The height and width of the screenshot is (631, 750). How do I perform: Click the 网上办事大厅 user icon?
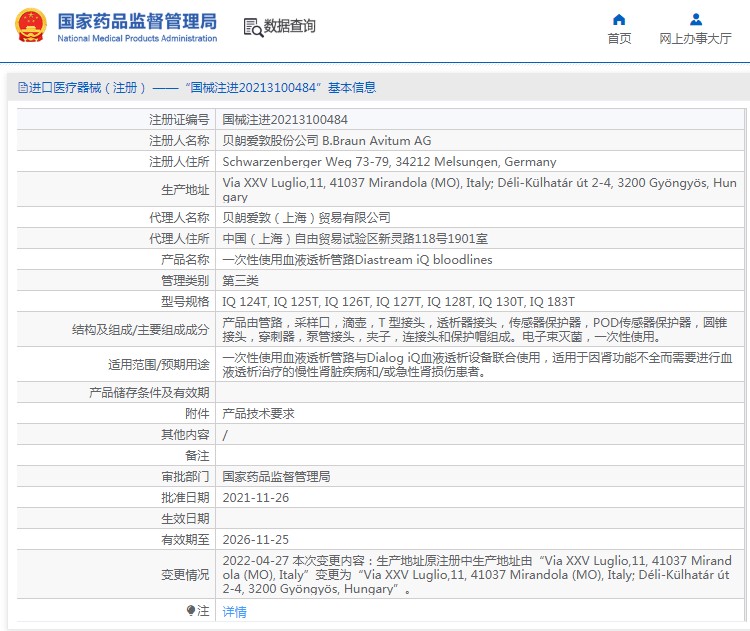point(696,20)
